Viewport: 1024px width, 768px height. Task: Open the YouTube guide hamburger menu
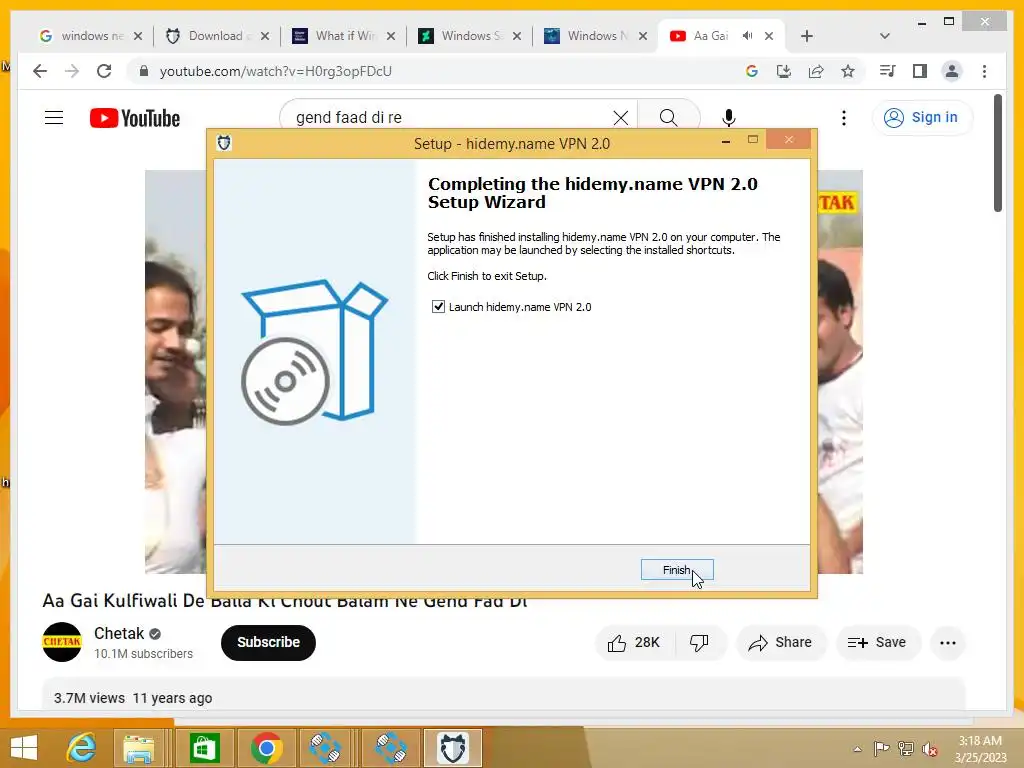(54, 118)
